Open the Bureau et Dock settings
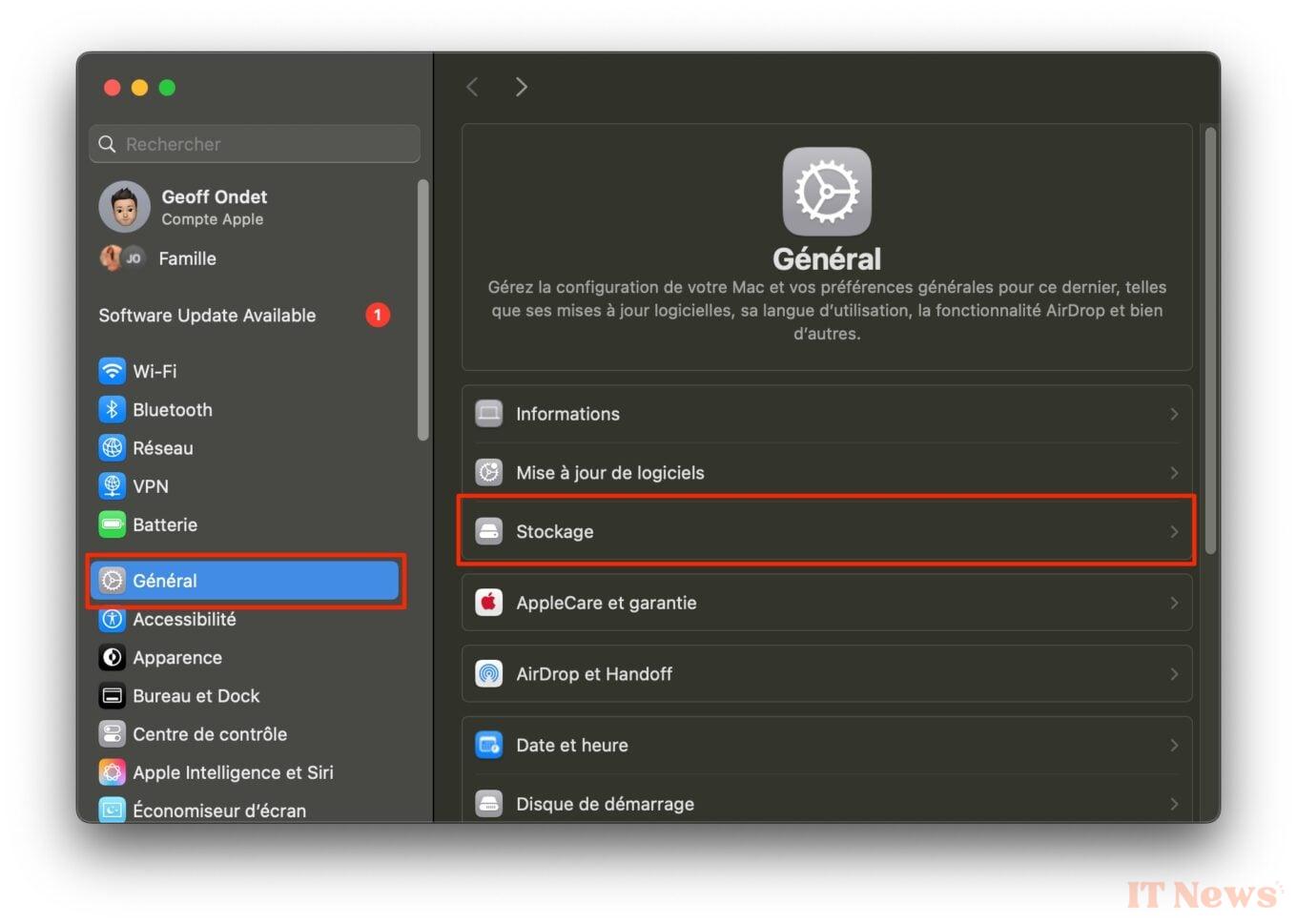 pyautogui.click(x=196, y=696)
